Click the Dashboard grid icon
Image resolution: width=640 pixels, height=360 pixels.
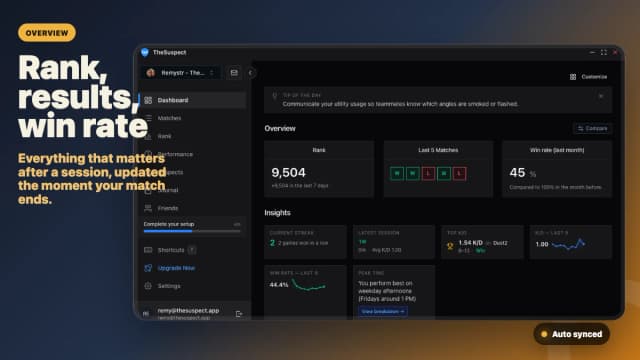click(x=148, y=100)
